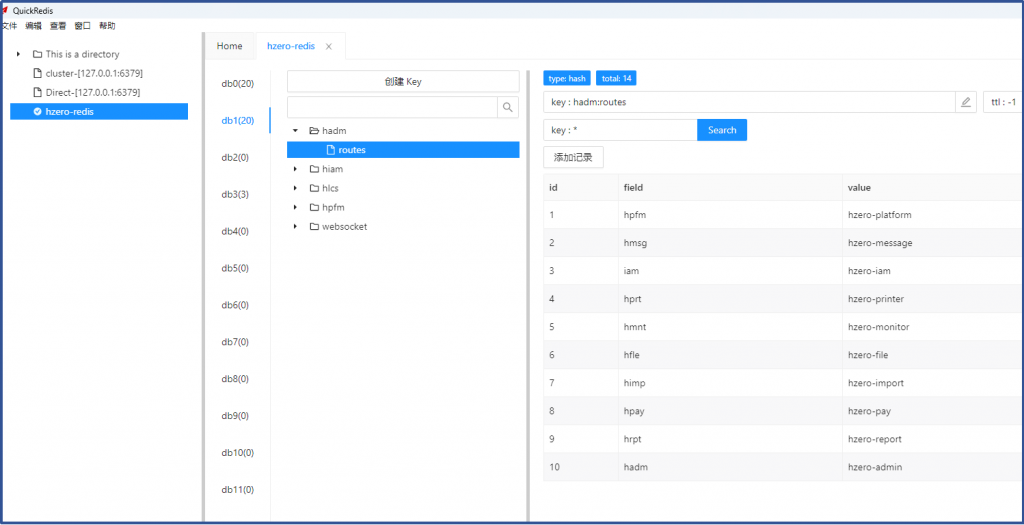1024x525 pixels.
Task: Expand the 'This is a directory' node
Action: [19, 54]
